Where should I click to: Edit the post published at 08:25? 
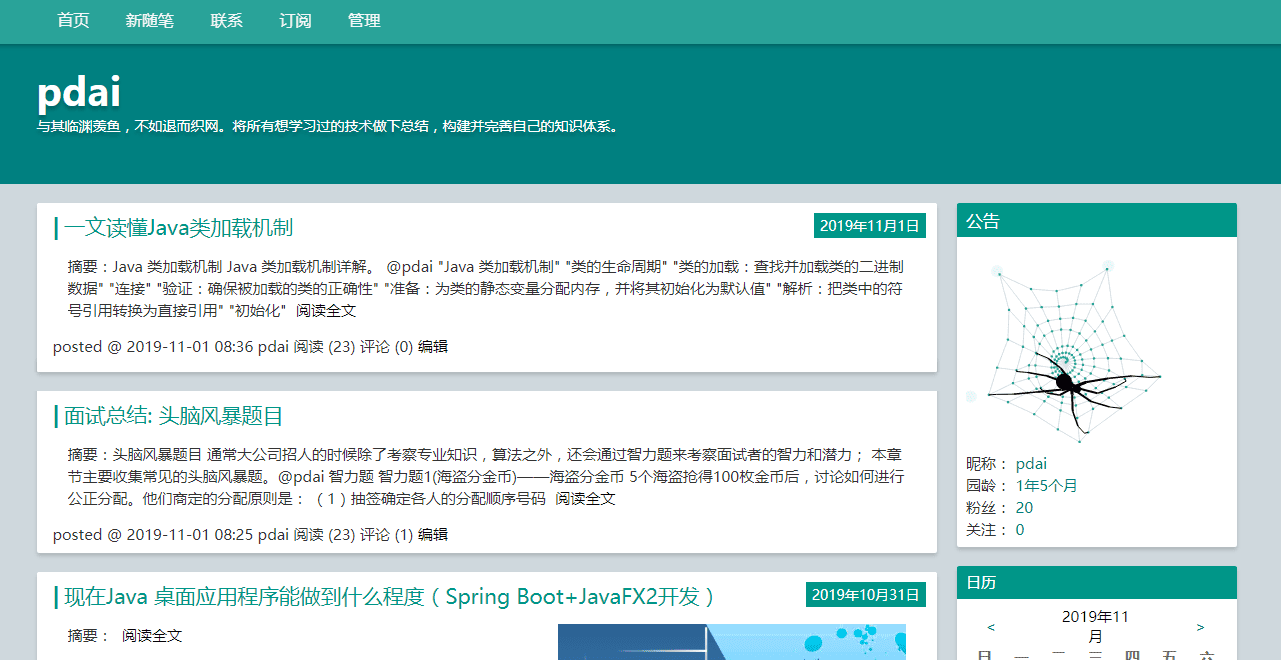point(433,535)
